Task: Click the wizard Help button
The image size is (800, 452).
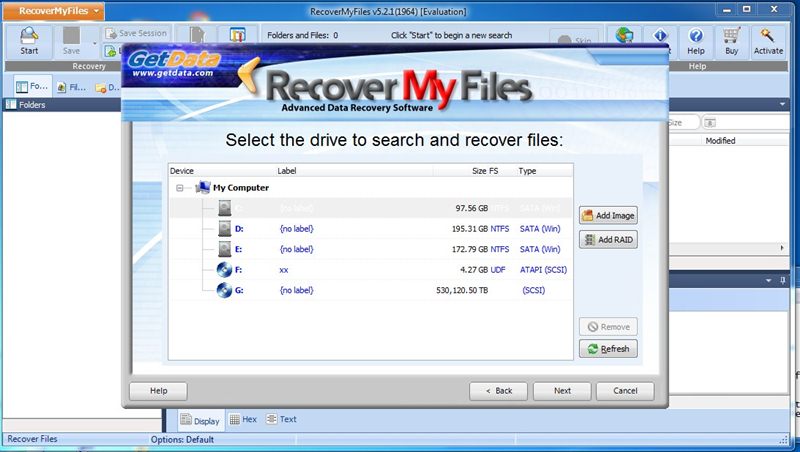Action: (x=158, y=391)
